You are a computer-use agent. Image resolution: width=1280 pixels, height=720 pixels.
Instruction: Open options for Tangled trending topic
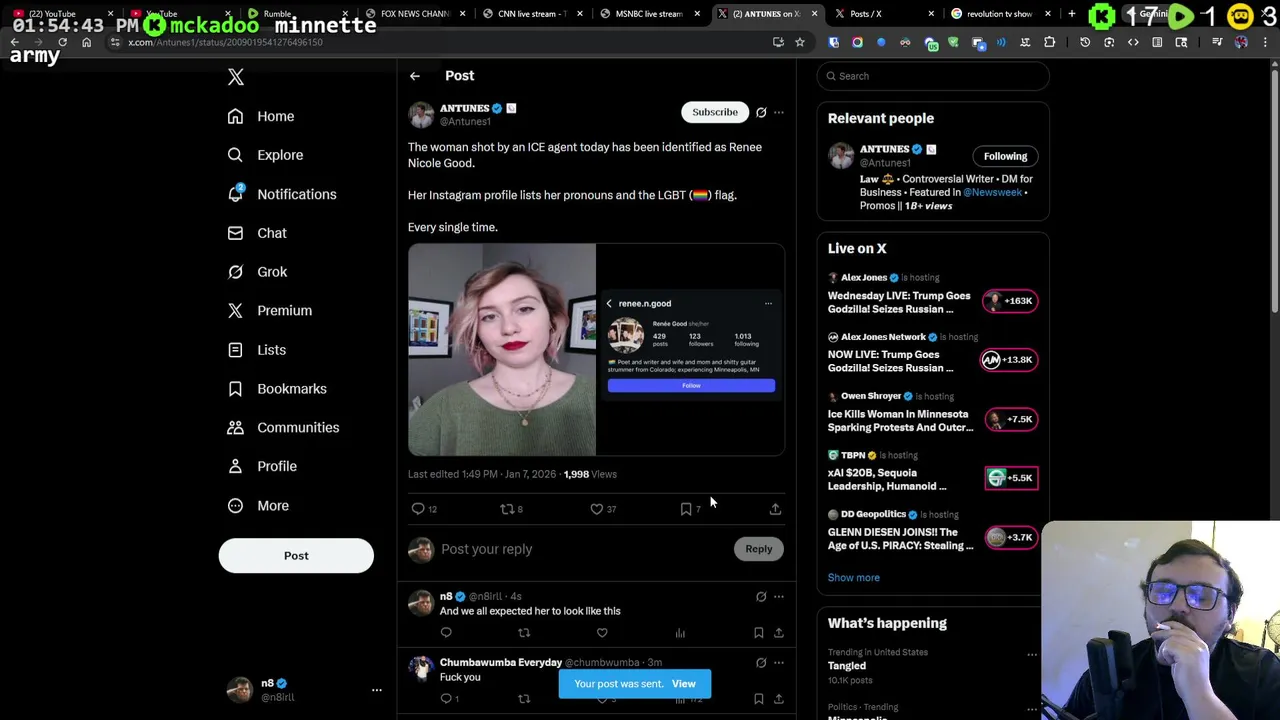(1032, 655)
